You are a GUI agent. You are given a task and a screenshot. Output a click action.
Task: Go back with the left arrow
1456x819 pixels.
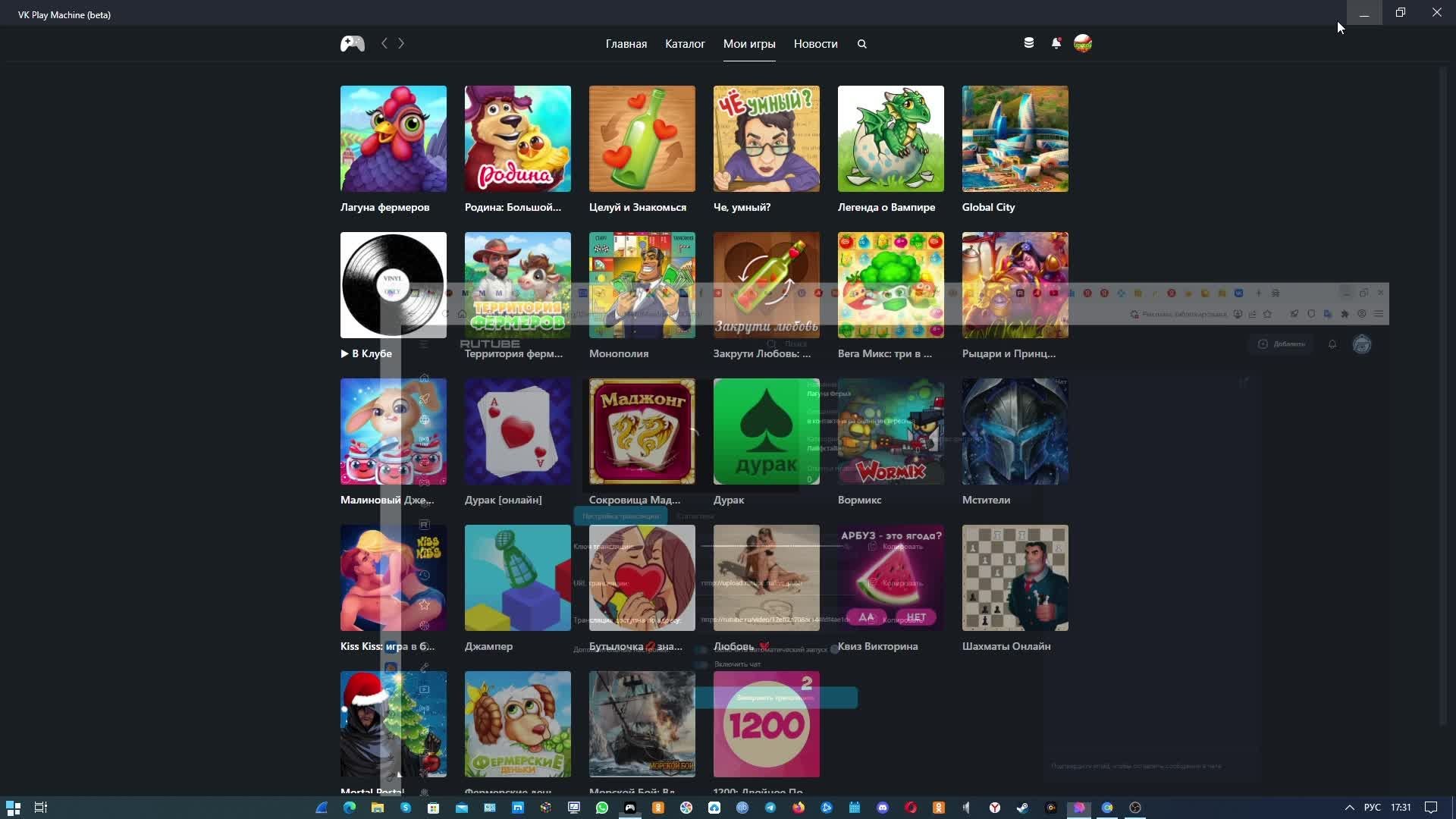384,44
